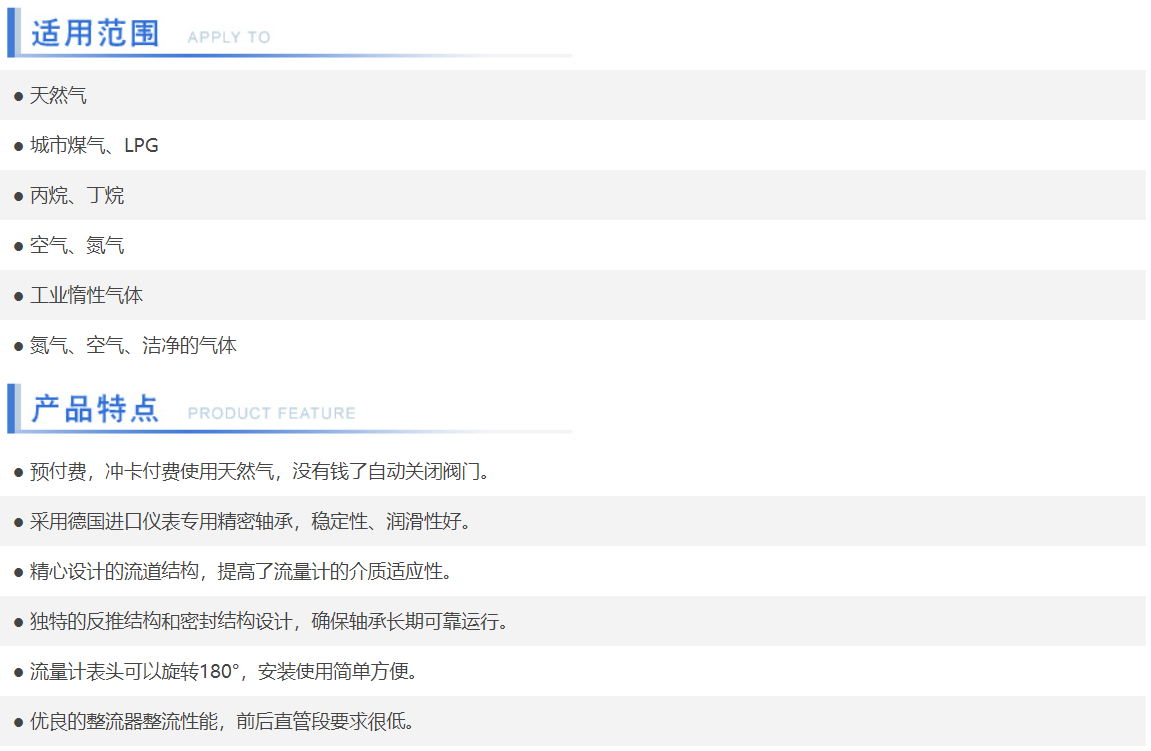Click the 适用范围 section heading
The image size is (1151, 751).
point(95,33)
